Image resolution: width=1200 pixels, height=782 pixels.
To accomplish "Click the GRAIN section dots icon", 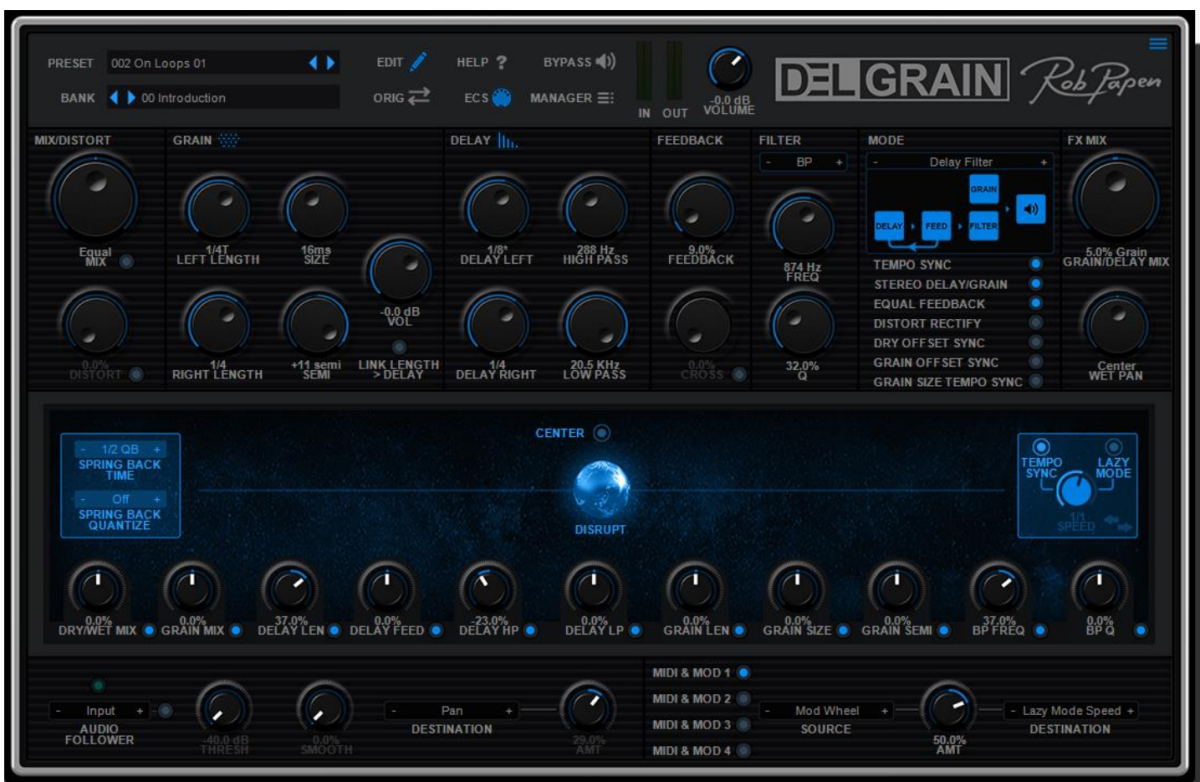I will [228, 141].
